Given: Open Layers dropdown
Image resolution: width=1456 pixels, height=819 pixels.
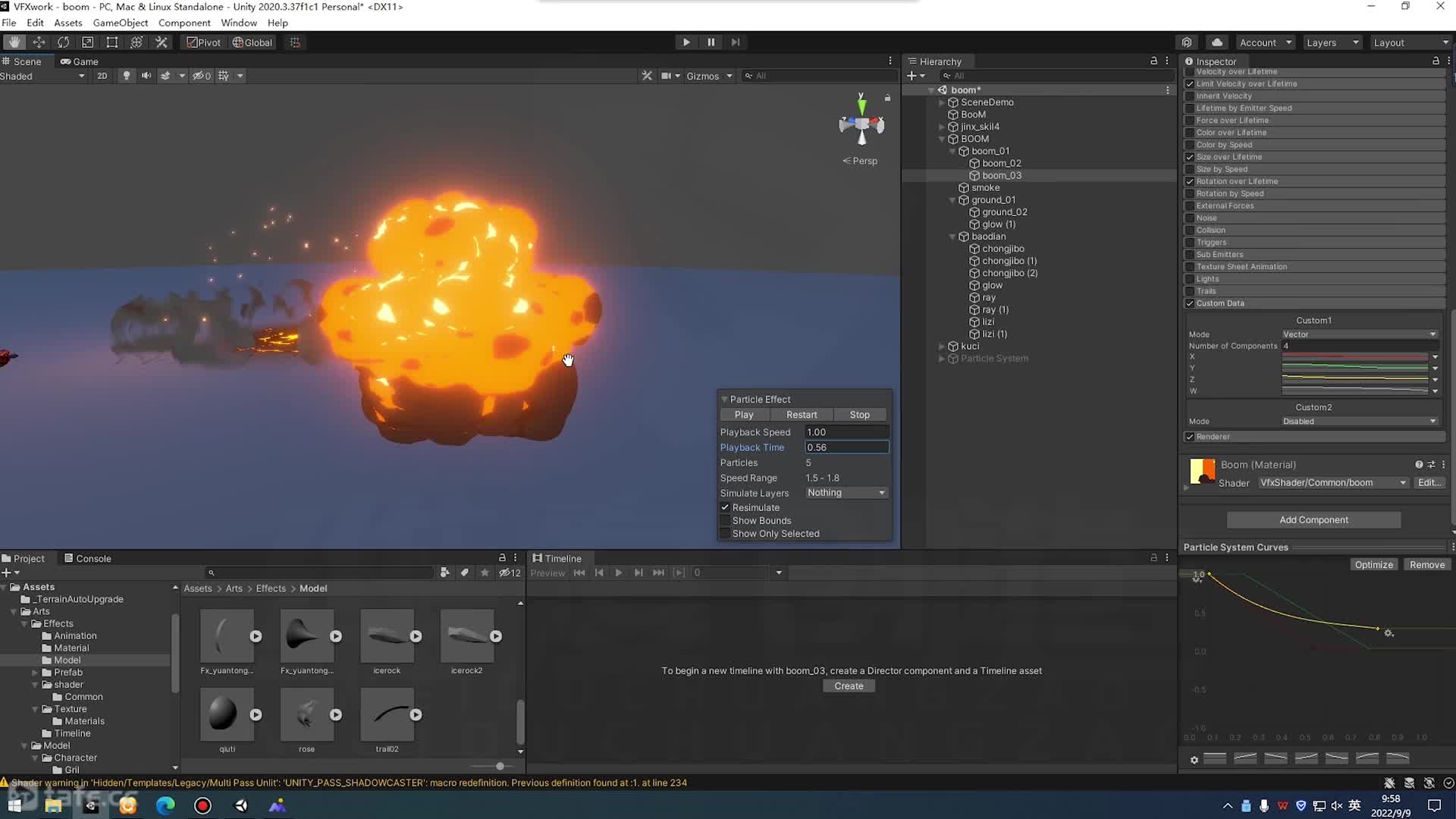Looking at the screenshot, I should pyautogui.click(x=1332, y=42).
